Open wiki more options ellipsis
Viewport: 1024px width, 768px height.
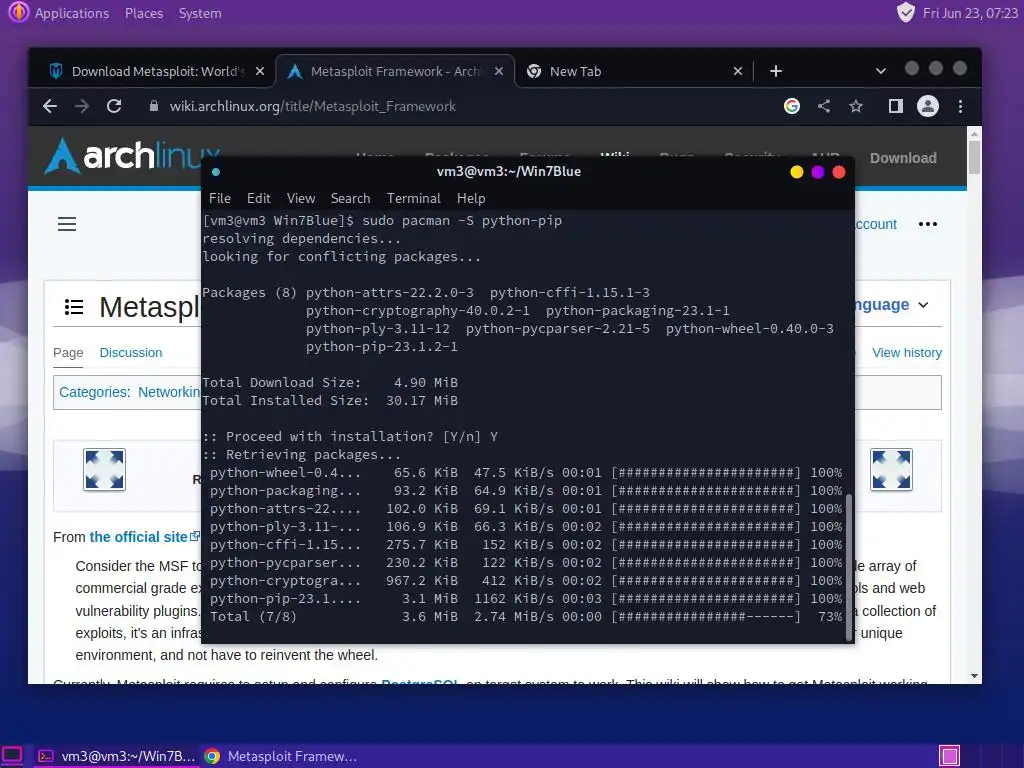[x=927, y=224]
